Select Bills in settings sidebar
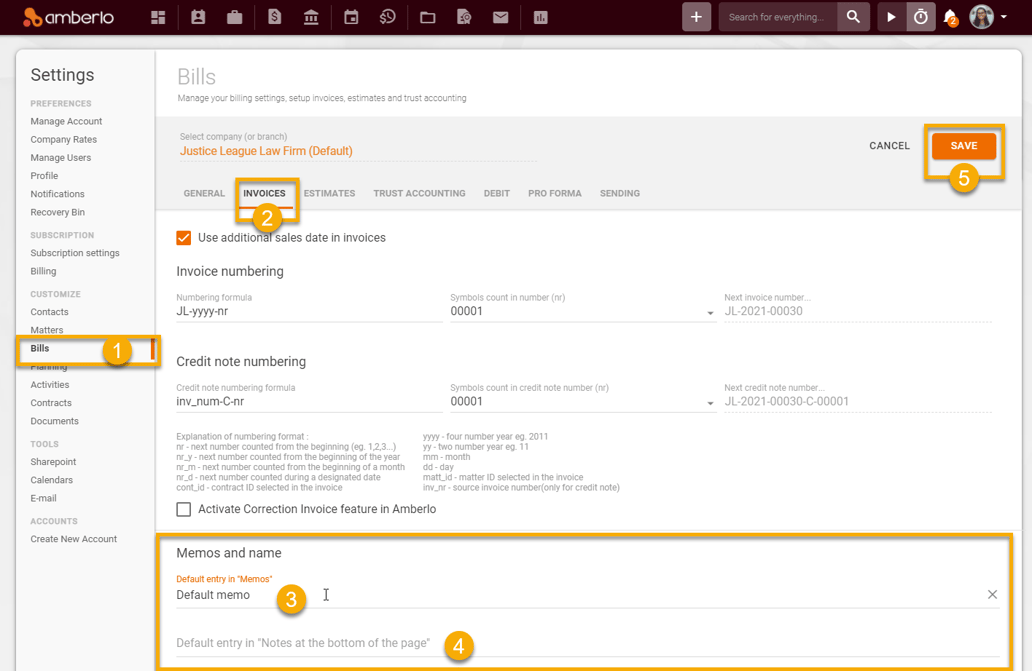 pyautogui.click(x=39, y=348)
